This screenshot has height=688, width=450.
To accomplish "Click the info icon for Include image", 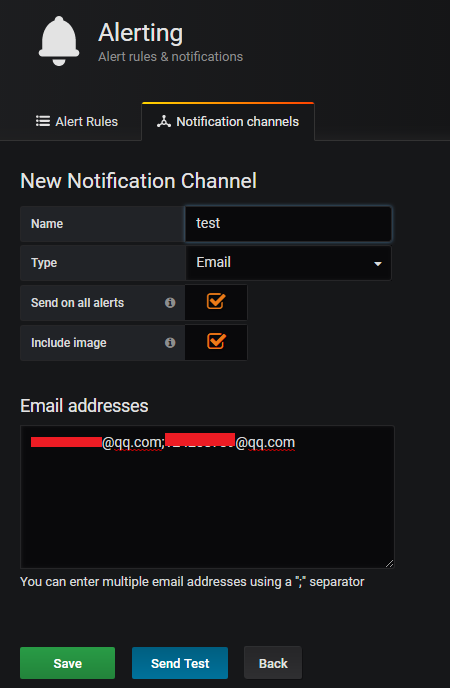I will point(170,343).
